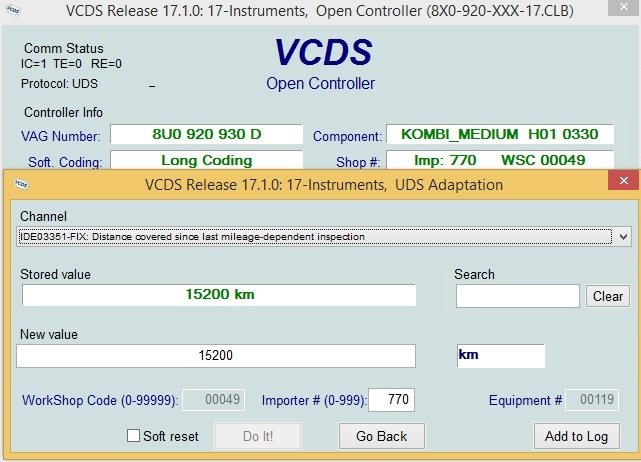The height and width of the screenshot is (462, 641).
Task: Click the Do It! button
Action: point(258,436)
